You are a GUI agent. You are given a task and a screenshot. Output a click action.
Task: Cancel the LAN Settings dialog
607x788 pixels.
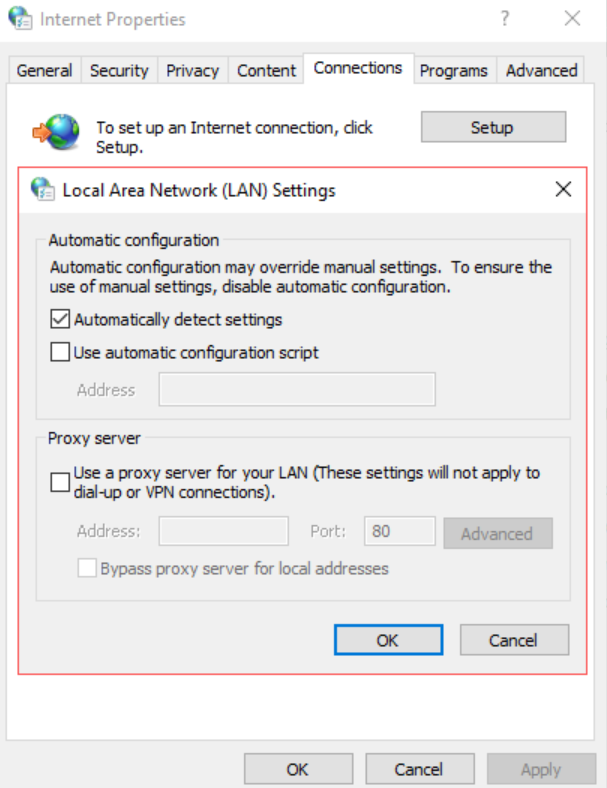tap(513, 640)
